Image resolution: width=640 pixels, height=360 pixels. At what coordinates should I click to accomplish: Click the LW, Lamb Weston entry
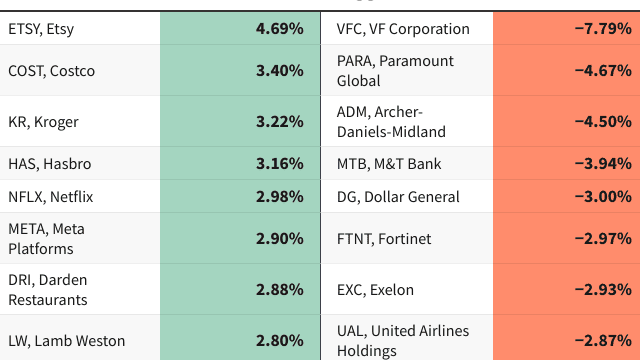(160, 338)
